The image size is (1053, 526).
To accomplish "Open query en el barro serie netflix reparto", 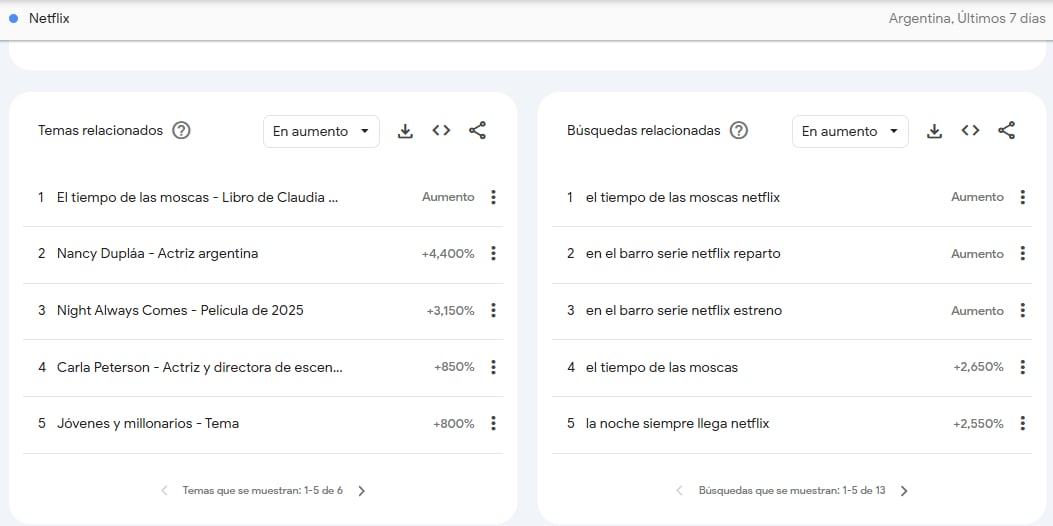I will pos(683,254).
